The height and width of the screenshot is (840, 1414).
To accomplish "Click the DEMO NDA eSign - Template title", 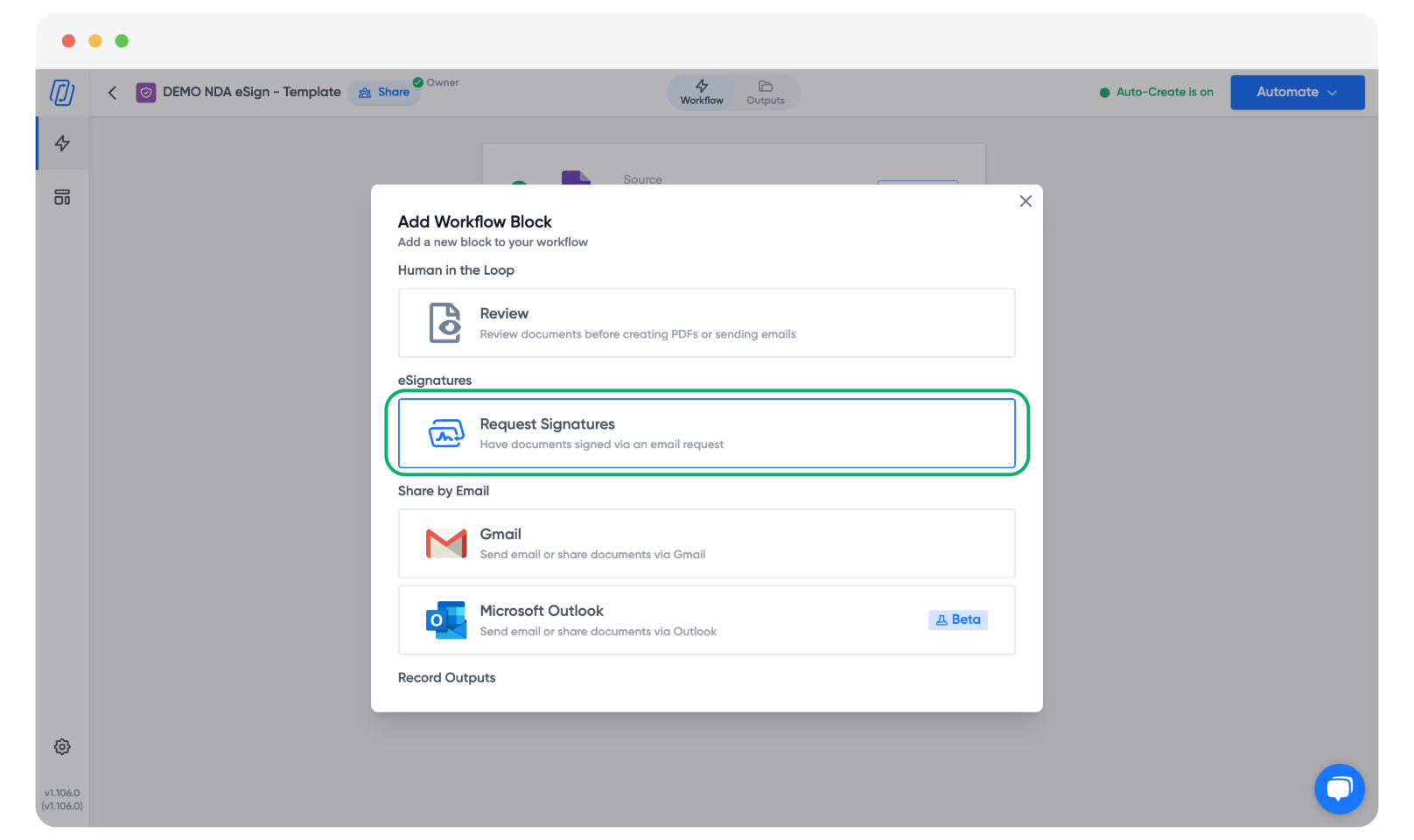I will pos(251,92).
